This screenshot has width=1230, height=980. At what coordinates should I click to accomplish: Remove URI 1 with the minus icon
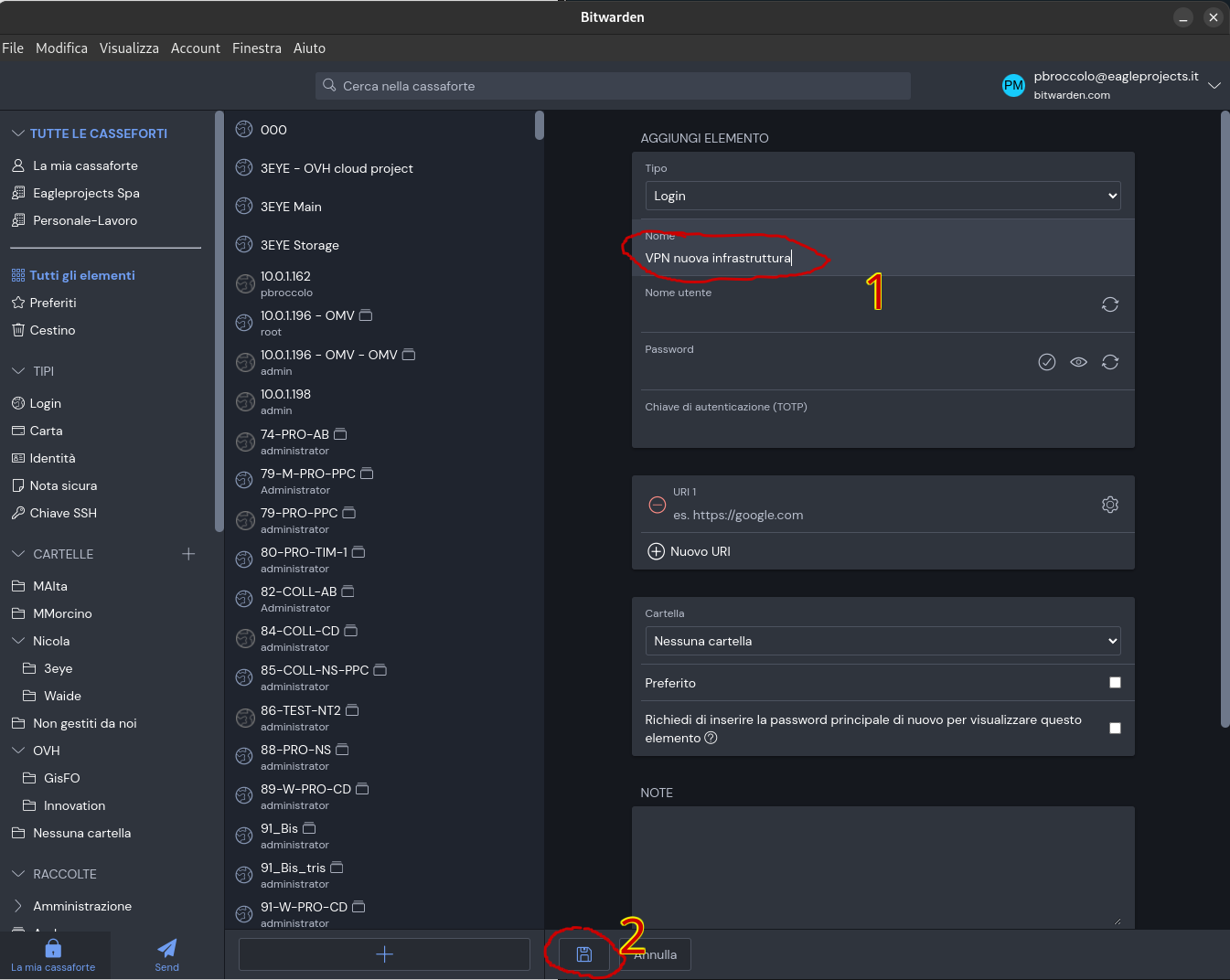click(x=657, y=505)
